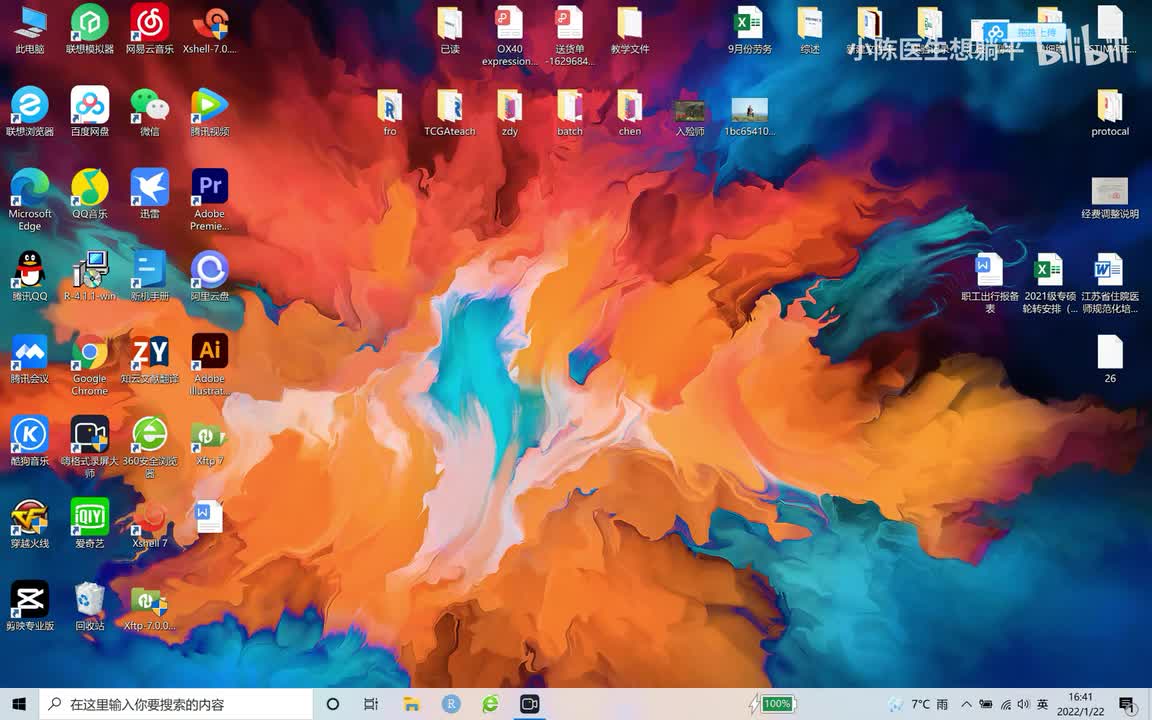Open File Explorer from taskbar
Image resolution: width=1152 pixels, height=720 pixels.
411,704
